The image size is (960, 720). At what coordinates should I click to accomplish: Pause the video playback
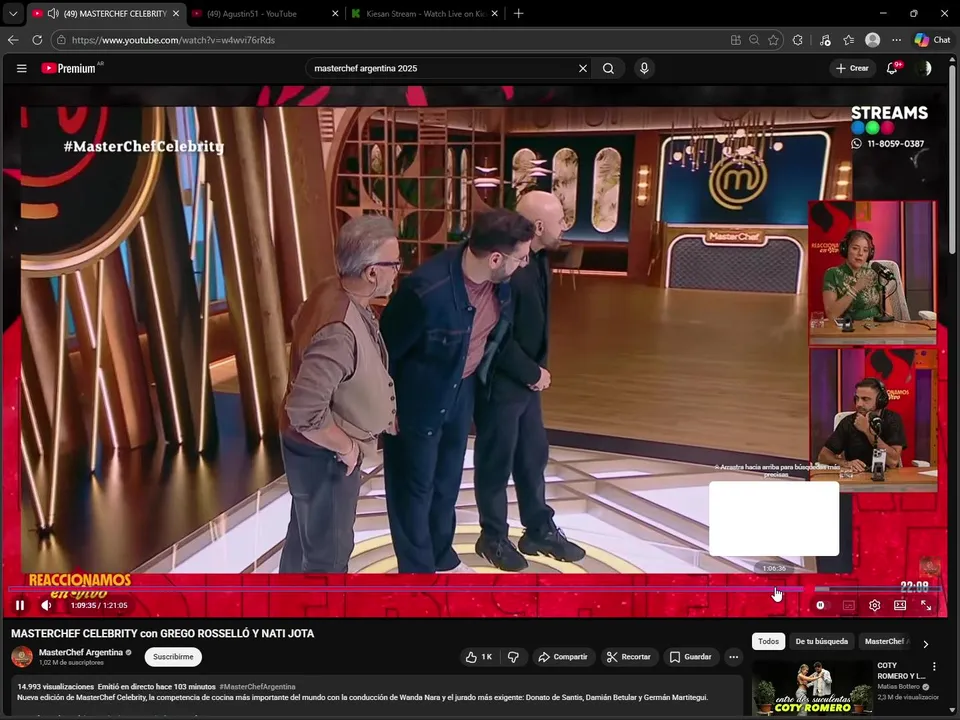(20, 605)
